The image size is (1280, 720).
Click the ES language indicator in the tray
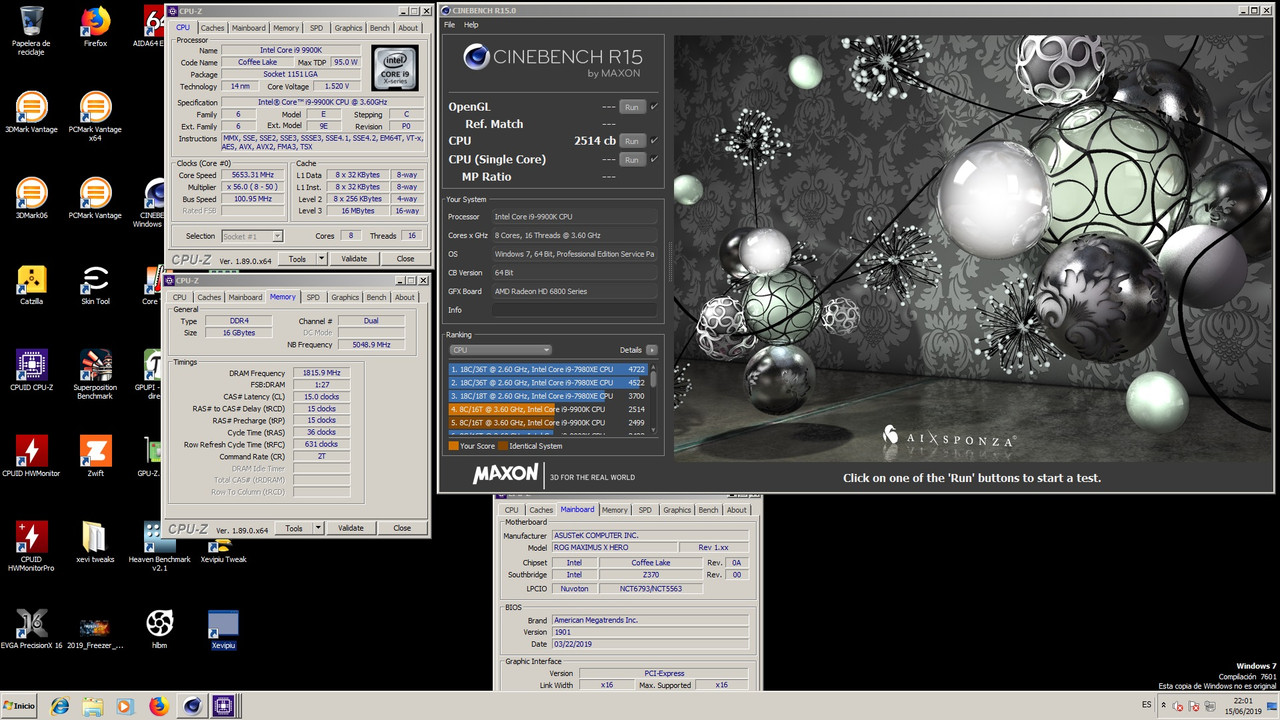[1146, 705]
